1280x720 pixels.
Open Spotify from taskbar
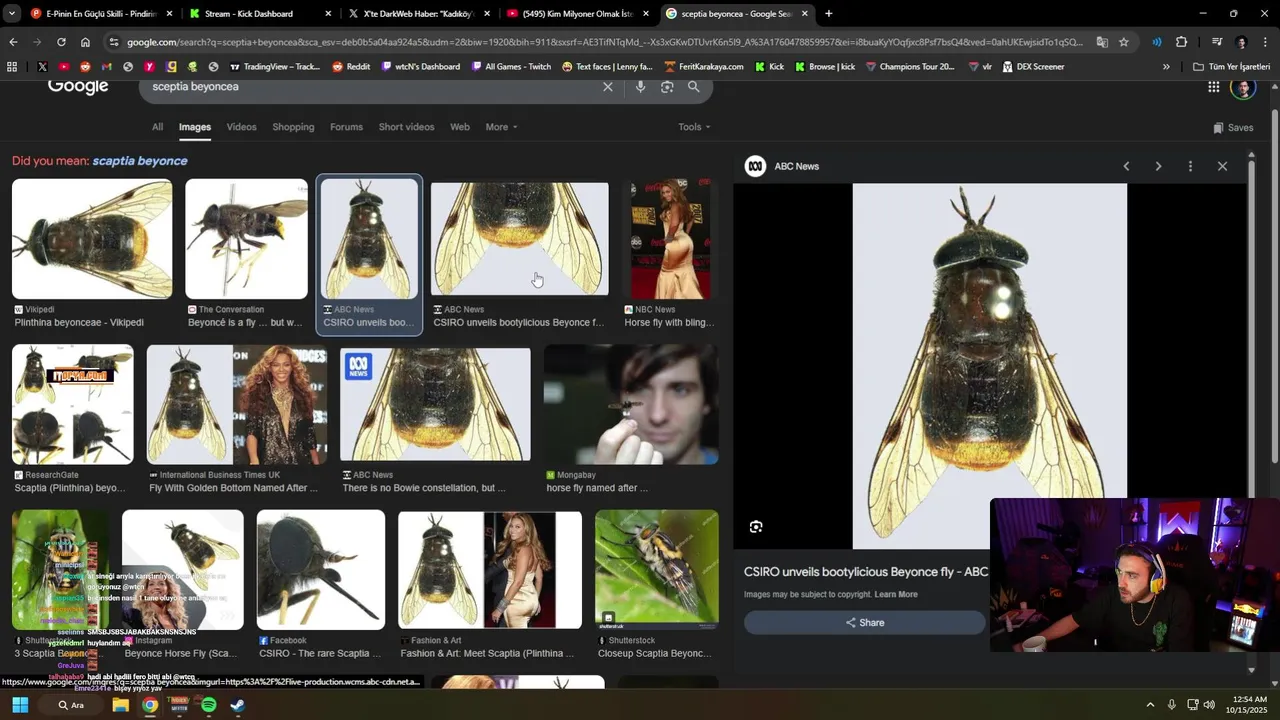[x=208, y=705]
